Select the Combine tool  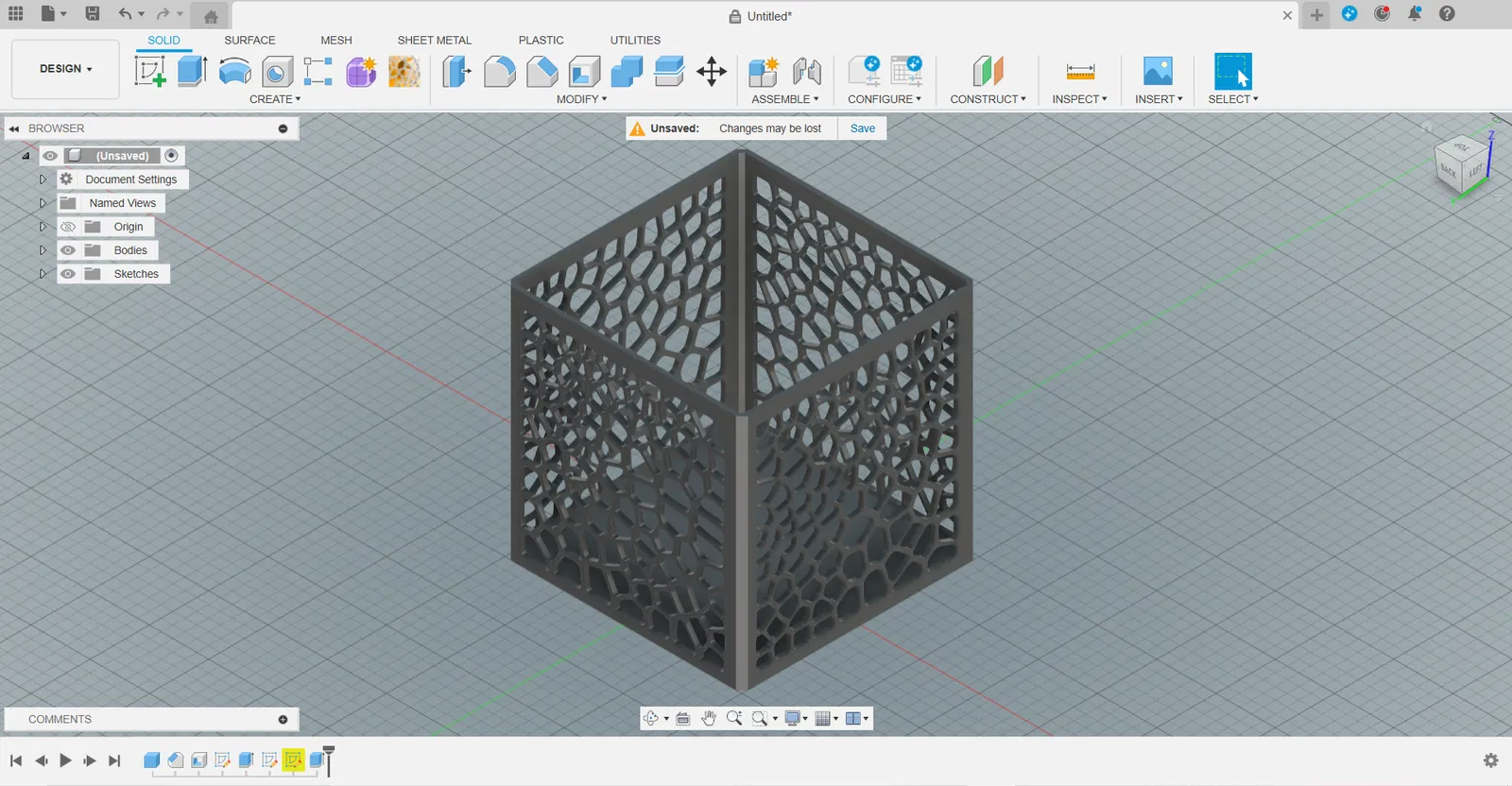(627, 72)
